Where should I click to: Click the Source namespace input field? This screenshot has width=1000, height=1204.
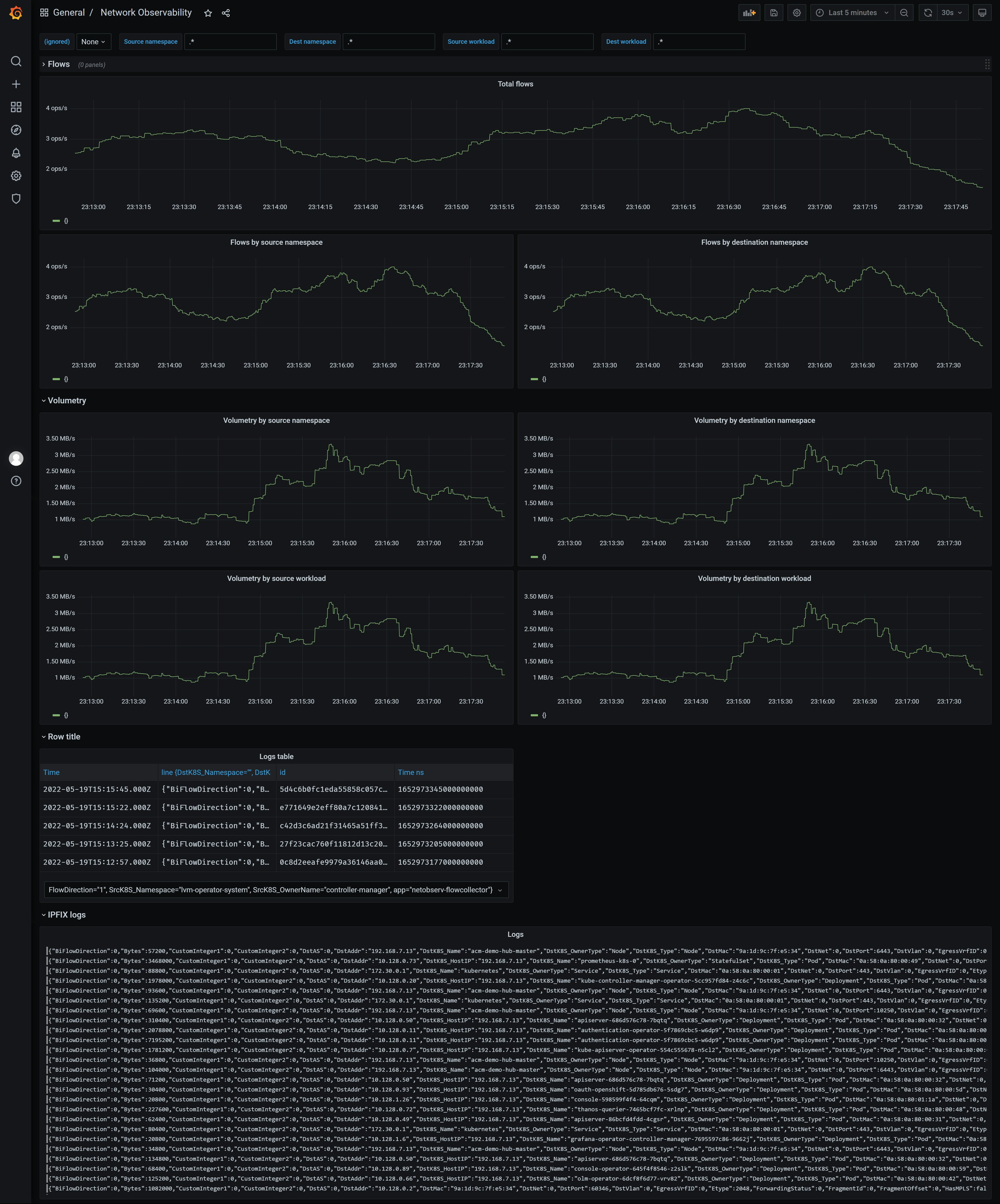click(230, 41)
